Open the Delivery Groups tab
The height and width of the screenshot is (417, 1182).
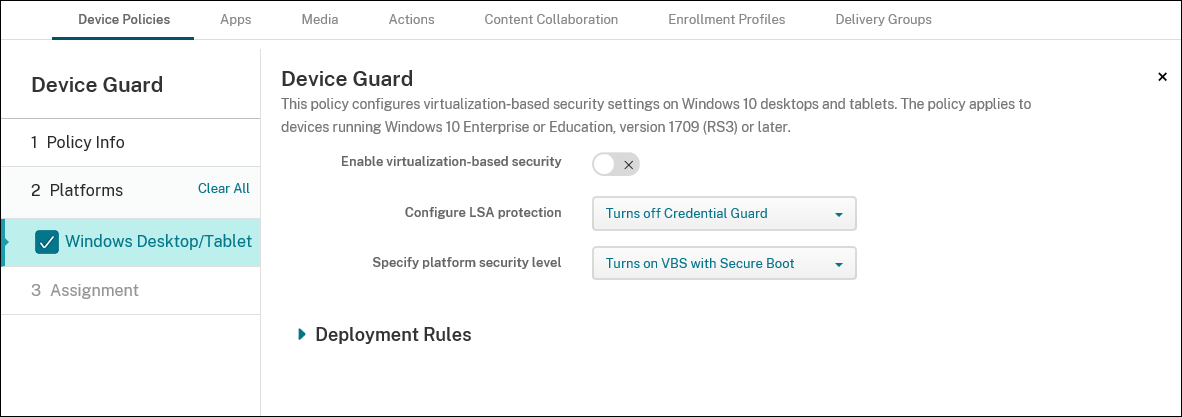[883, 20]
